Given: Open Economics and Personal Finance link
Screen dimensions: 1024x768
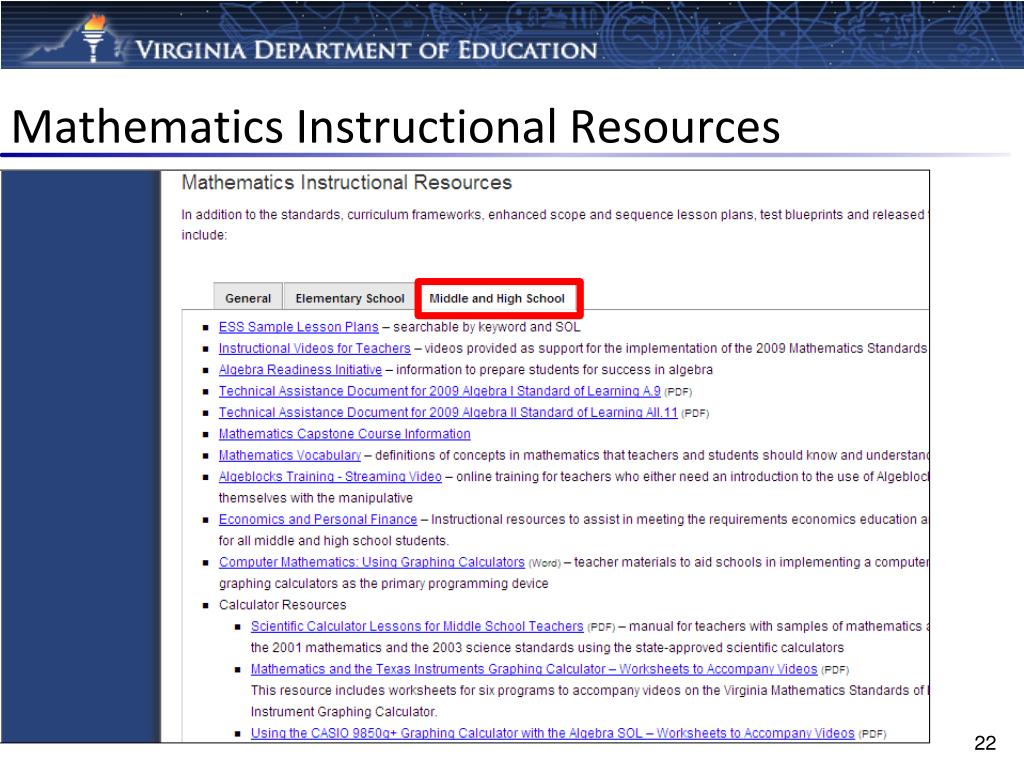Looking at the screenshot, I should pyautogui.click(x=318, y=519).
